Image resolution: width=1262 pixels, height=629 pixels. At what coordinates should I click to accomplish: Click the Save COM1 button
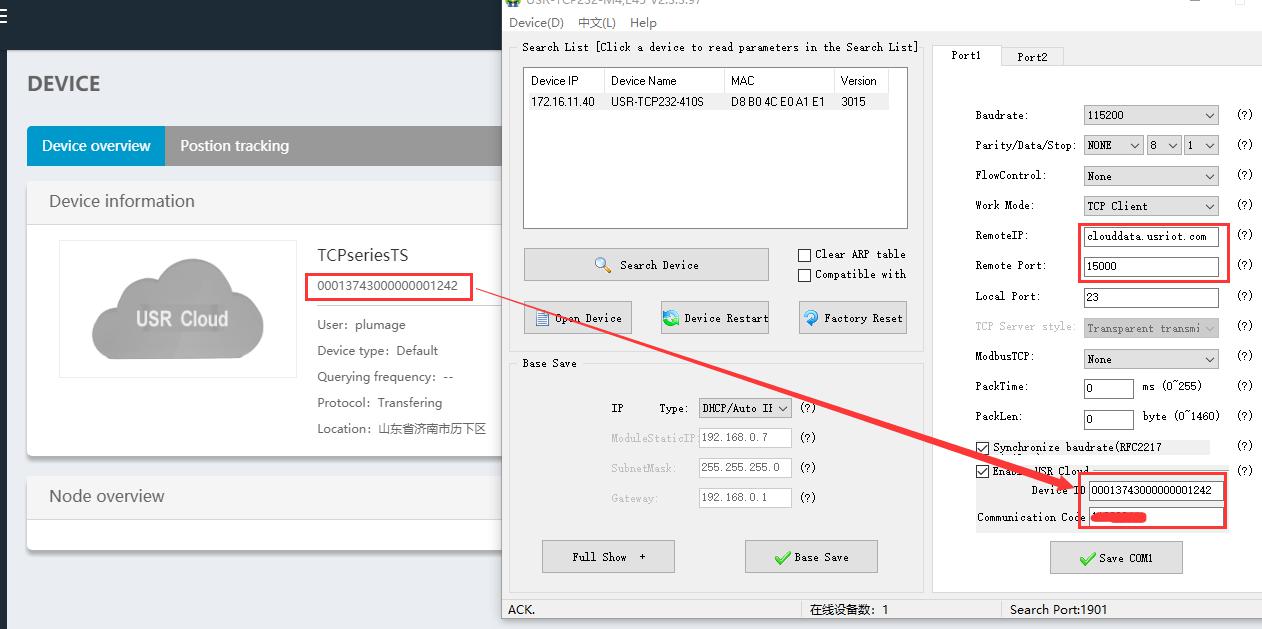click(1116, 558)
